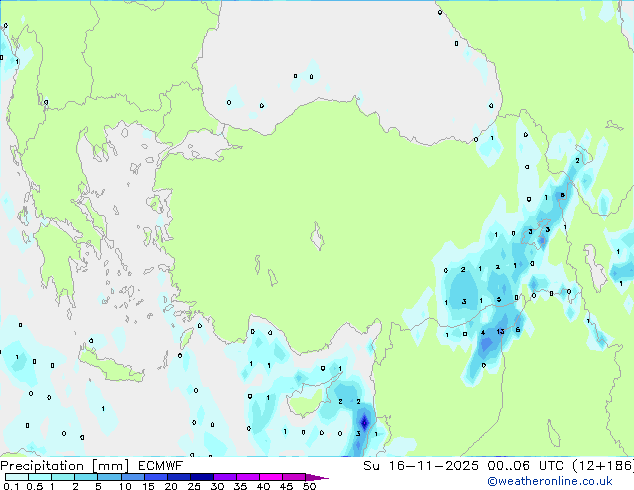Viewport: 634px width, 490px height.
Task: Click the 0.1–0.5 mm legend swatch
Action: [17, 477]
